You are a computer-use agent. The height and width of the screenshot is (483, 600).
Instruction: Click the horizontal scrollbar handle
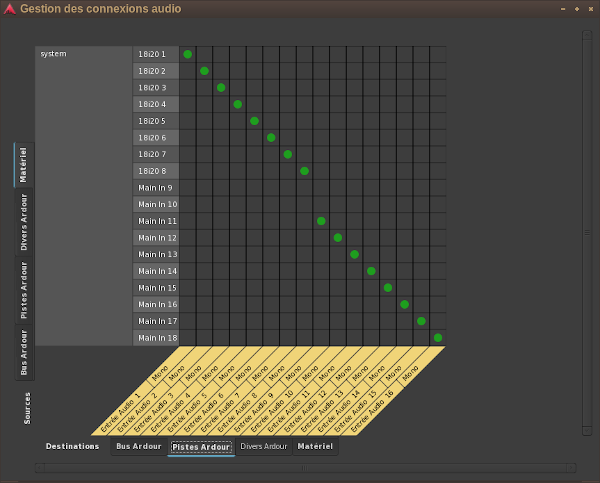(305, 468)
